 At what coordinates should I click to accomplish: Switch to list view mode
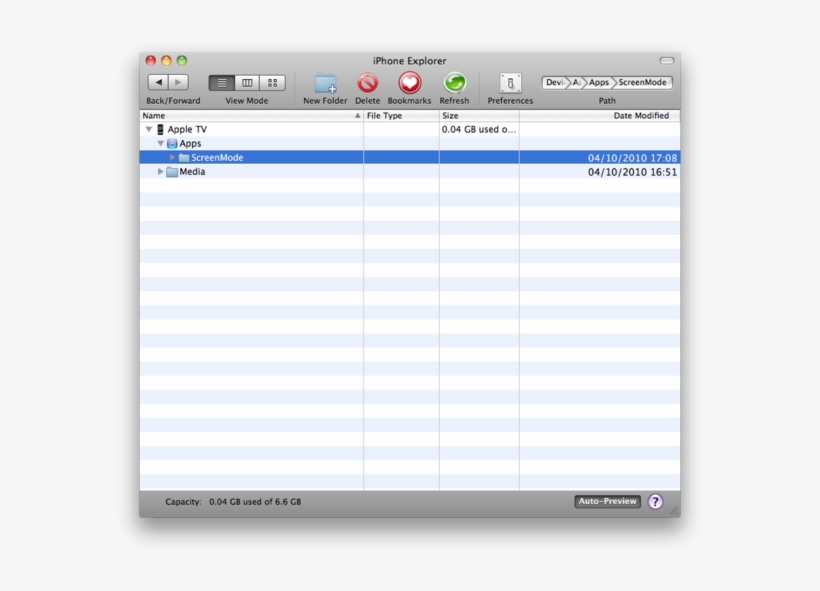point(221,83)
